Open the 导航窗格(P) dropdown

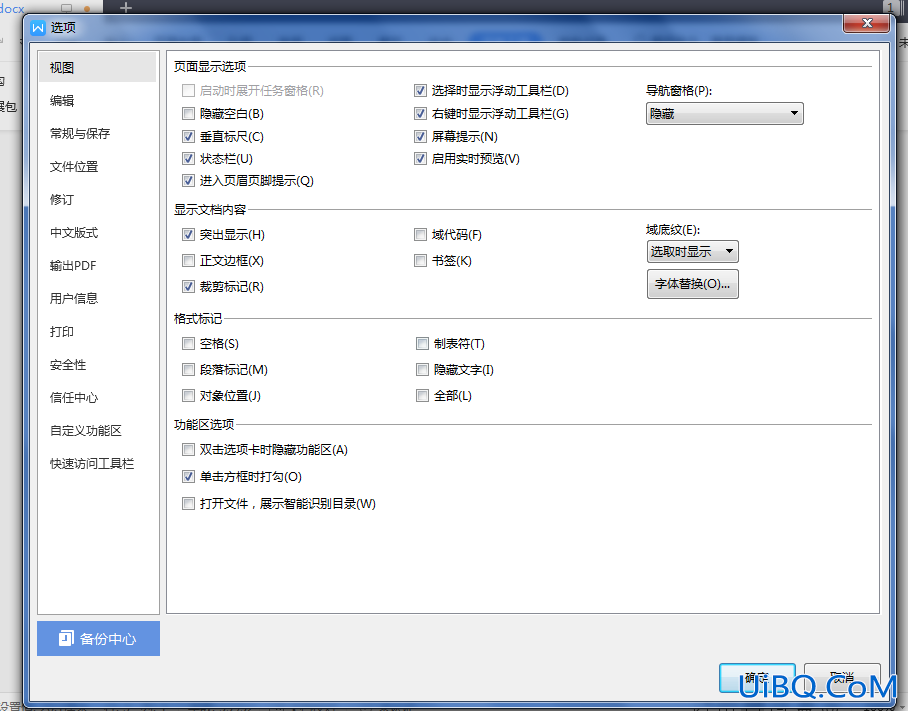coord(724,113)
